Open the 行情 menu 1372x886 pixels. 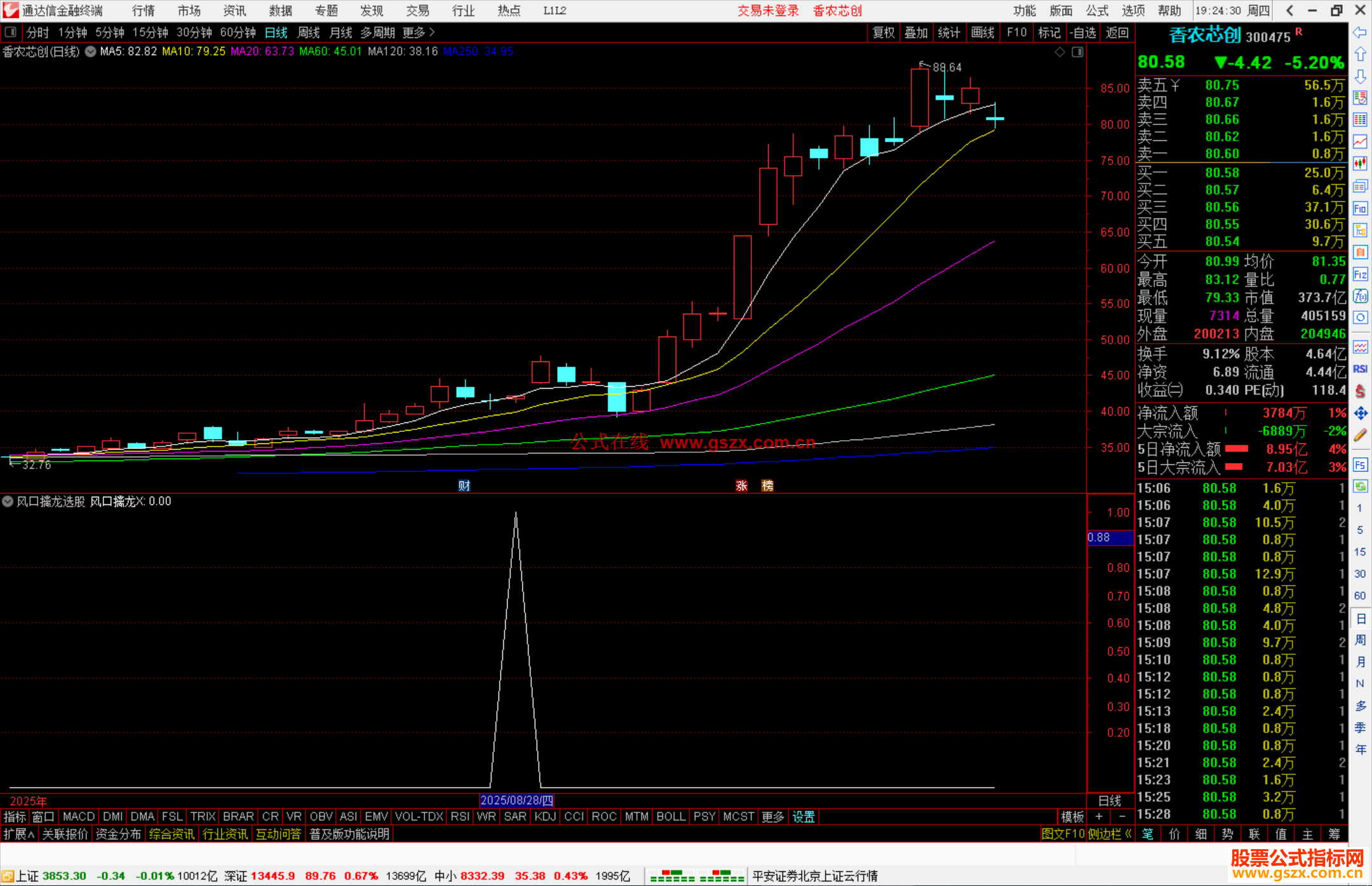[143, 11]
